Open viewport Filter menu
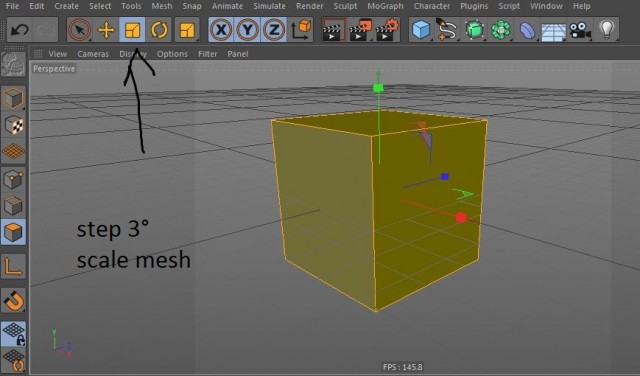Screen dimensions: 640x376 pos(207,54)
